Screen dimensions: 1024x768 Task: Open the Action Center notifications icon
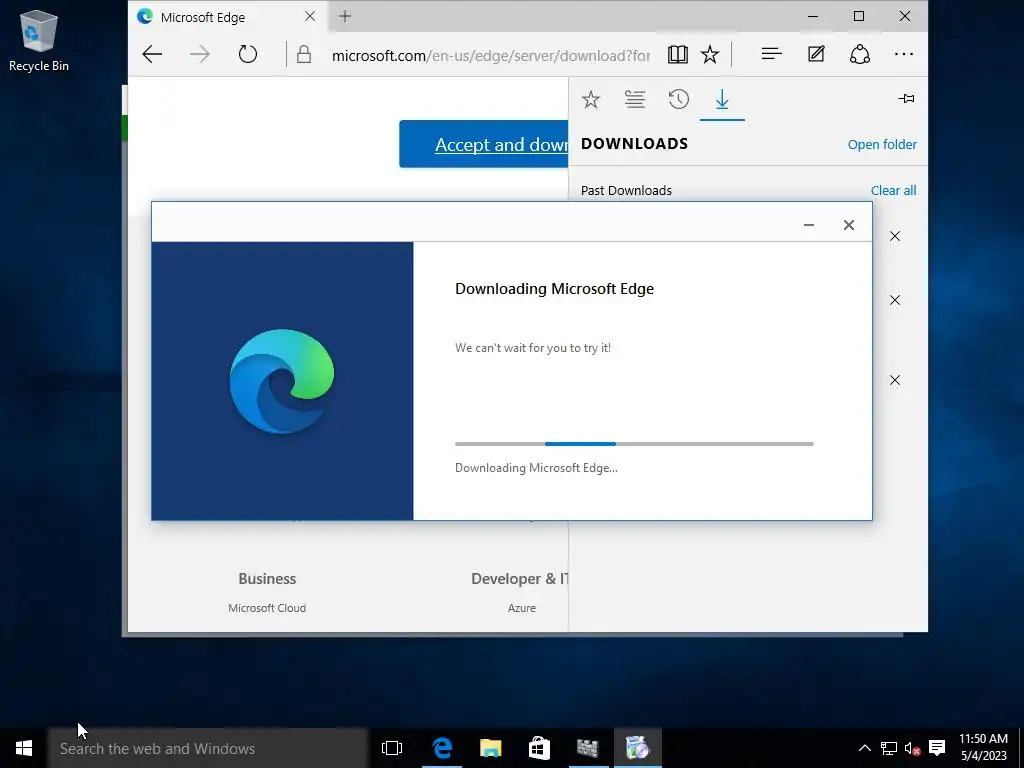tap(937, 748)
